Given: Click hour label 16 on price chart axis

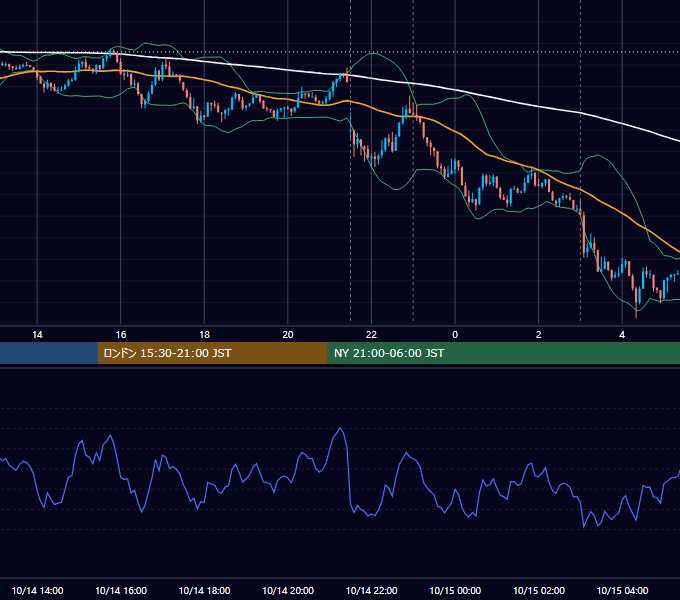Looking at the screenshot, I should coord(121,335).
